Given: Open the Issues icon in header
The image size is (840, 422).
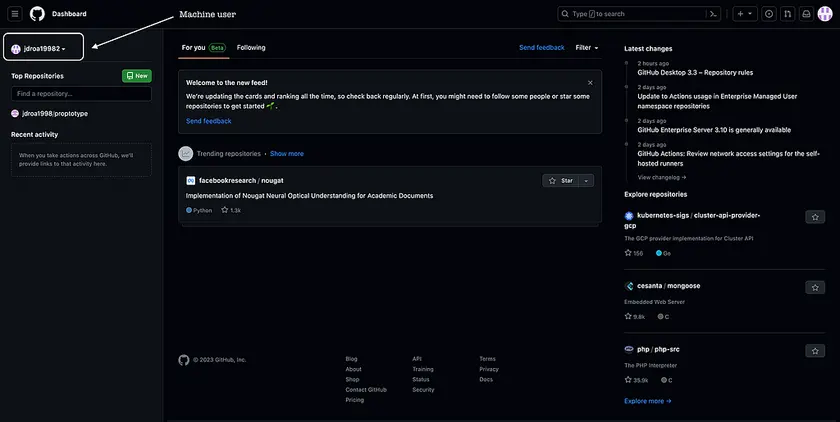Looking at the screenshot, I should [x=769, y=14].
